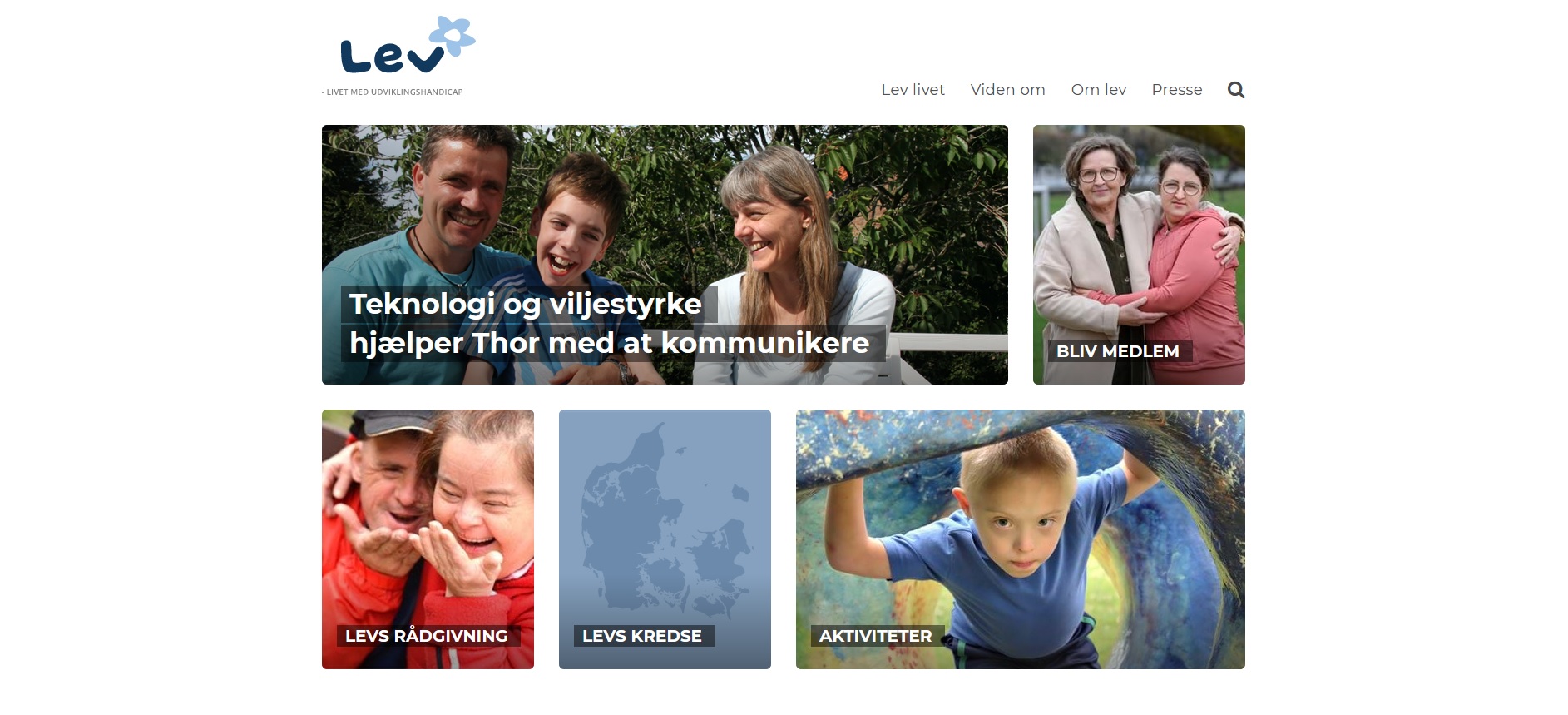
Task: Open the Levs rådgivning label
Action: (428, 636)
